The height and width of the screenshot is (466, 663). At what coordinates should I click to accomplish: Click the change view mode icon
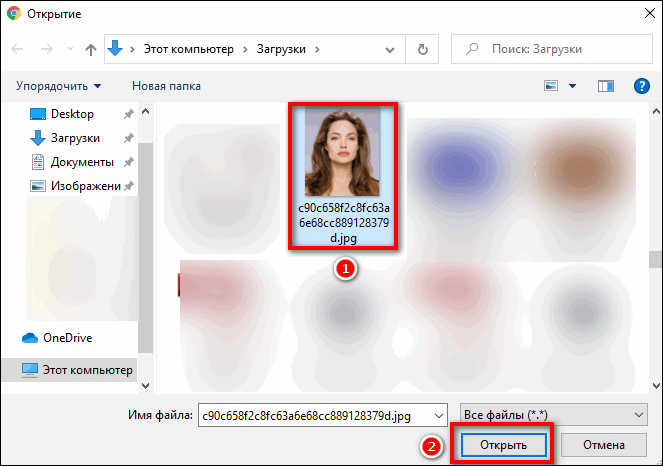coord(551,86)
